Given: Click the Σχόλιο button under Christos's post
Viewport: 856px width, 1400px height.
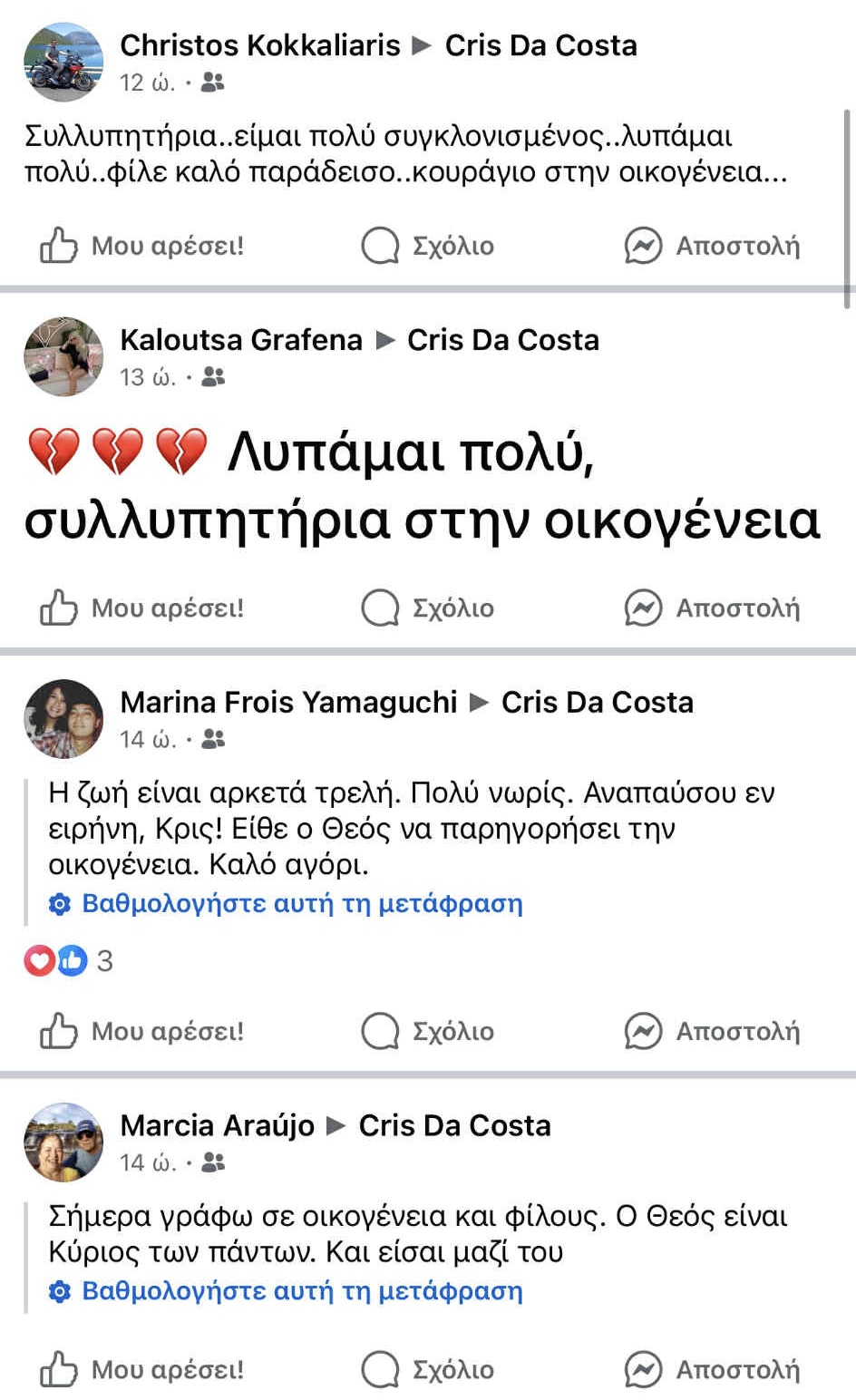Looking at the screenshot, I should (428, 246).
